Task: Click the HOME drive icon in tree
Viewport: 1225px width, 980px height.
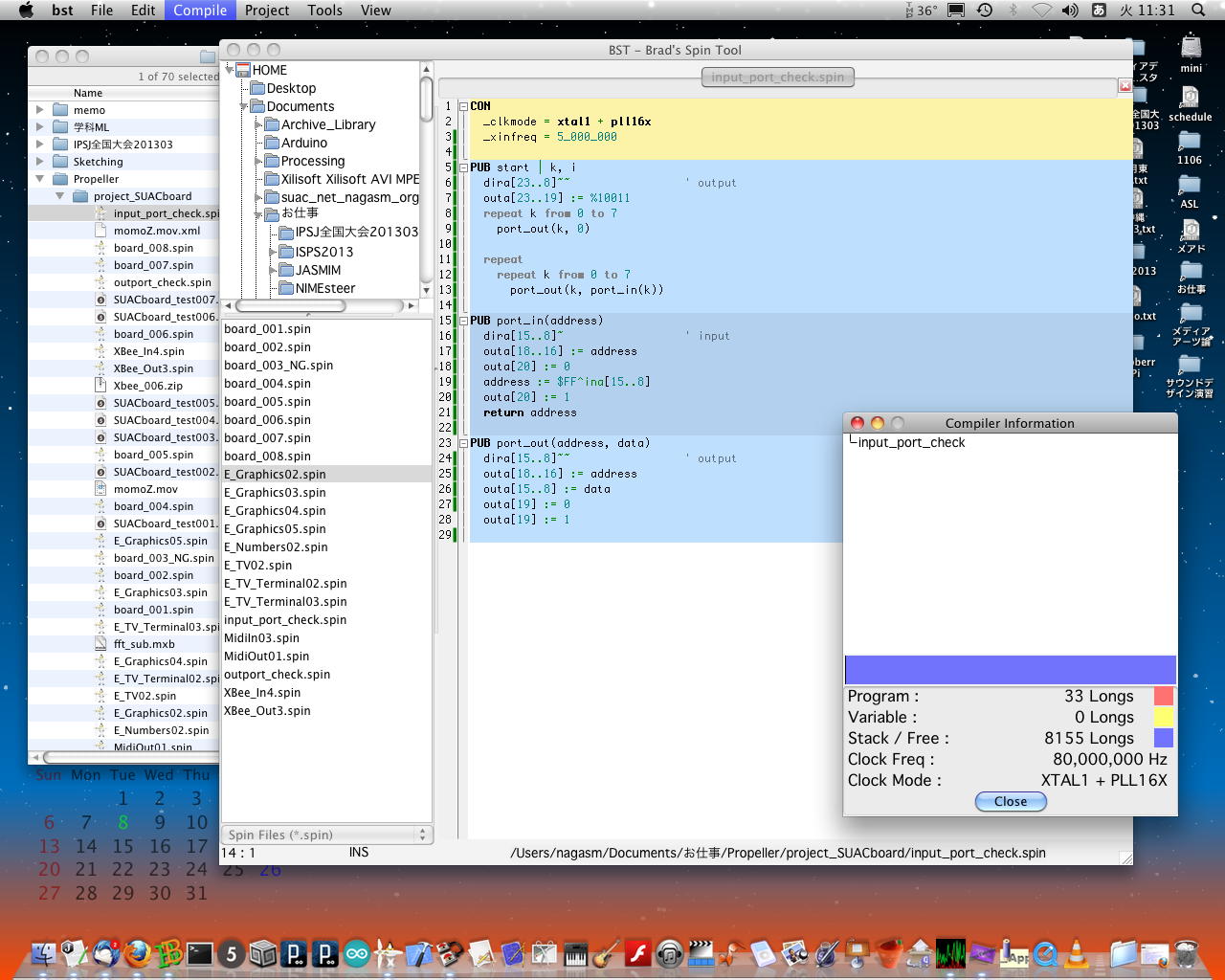Action: coord(242,70)
